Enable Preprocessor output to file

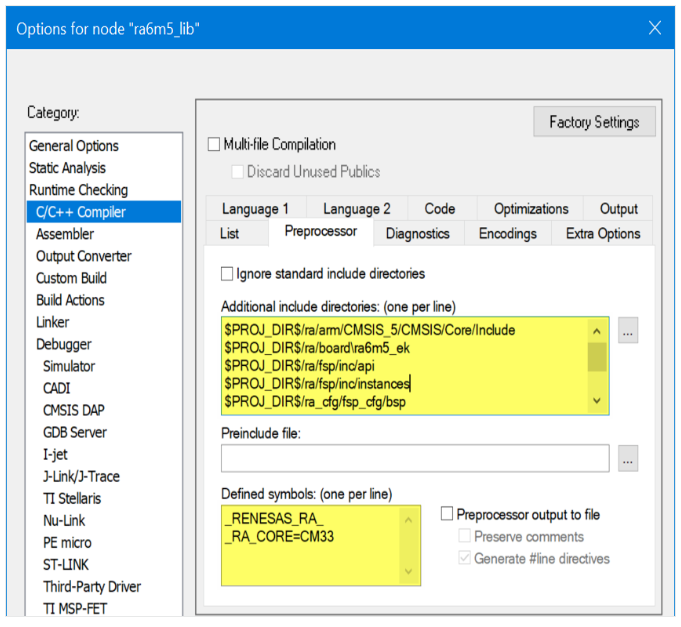[x=447, y=514]
